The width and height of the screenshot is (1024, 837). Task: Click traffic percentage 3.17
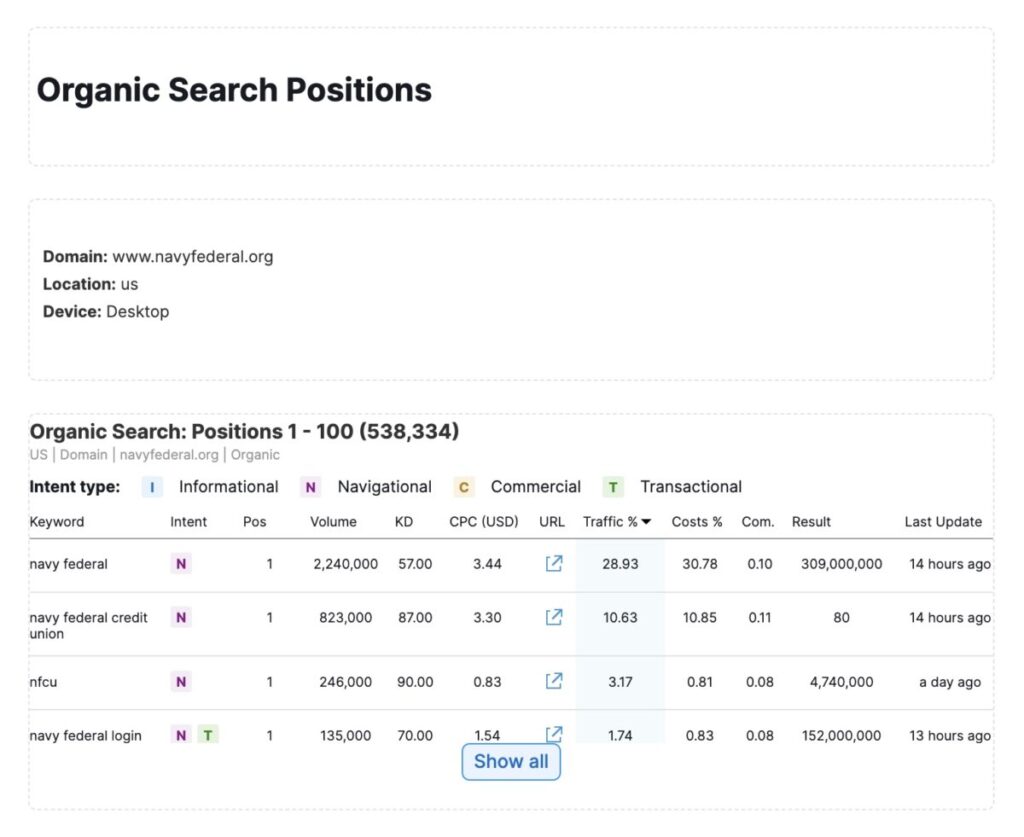point(620,682)
